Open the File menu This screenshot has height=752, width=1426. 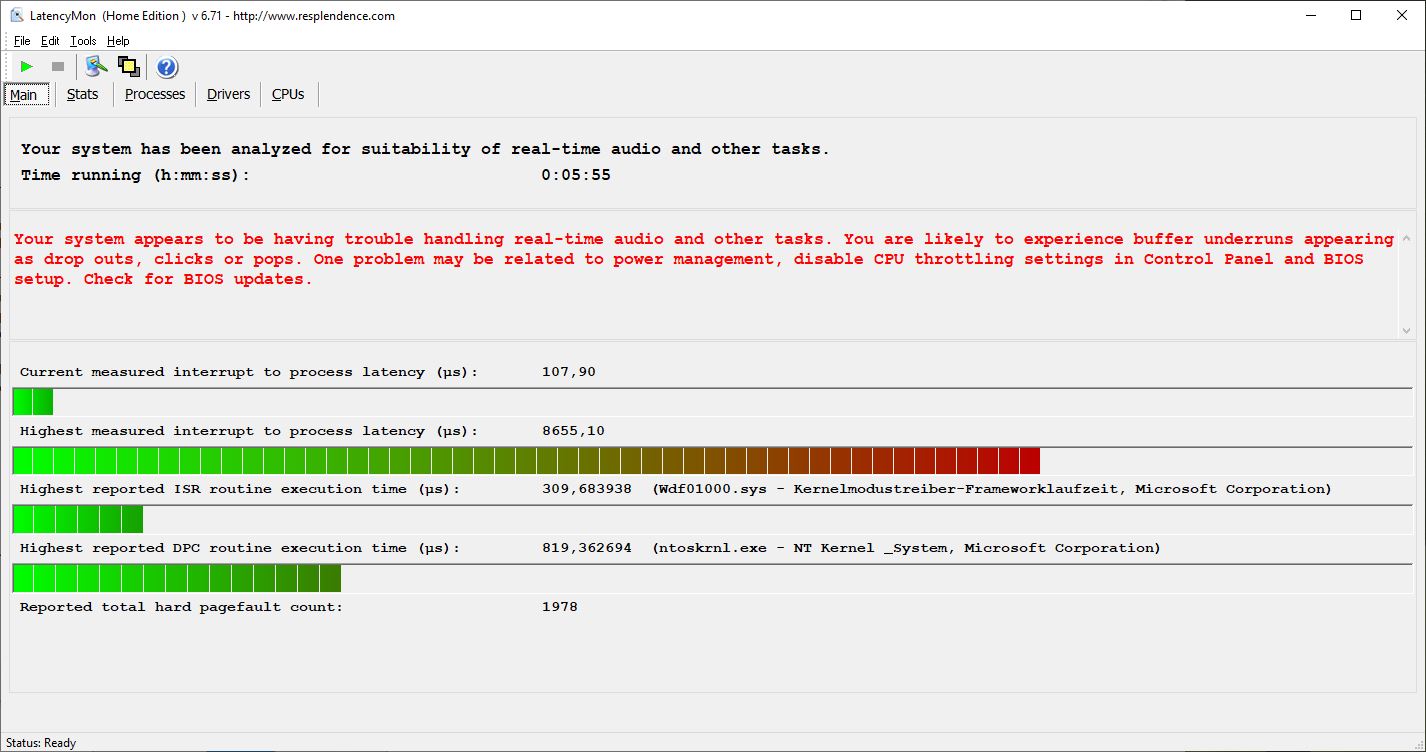coord(22,41)
